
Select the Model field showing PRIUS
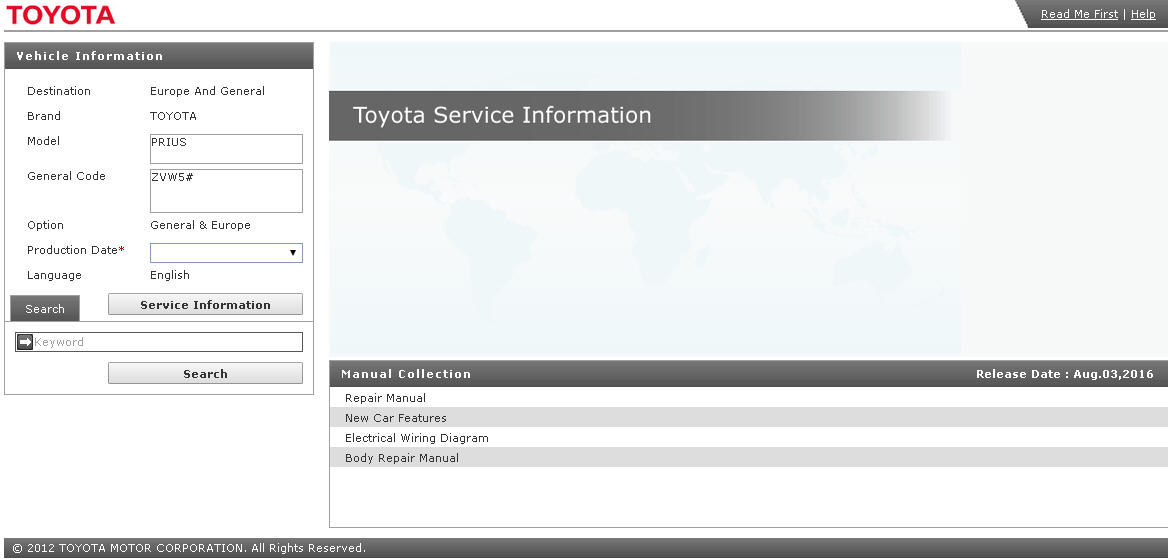pyautogui.click(x=226, y=149)
